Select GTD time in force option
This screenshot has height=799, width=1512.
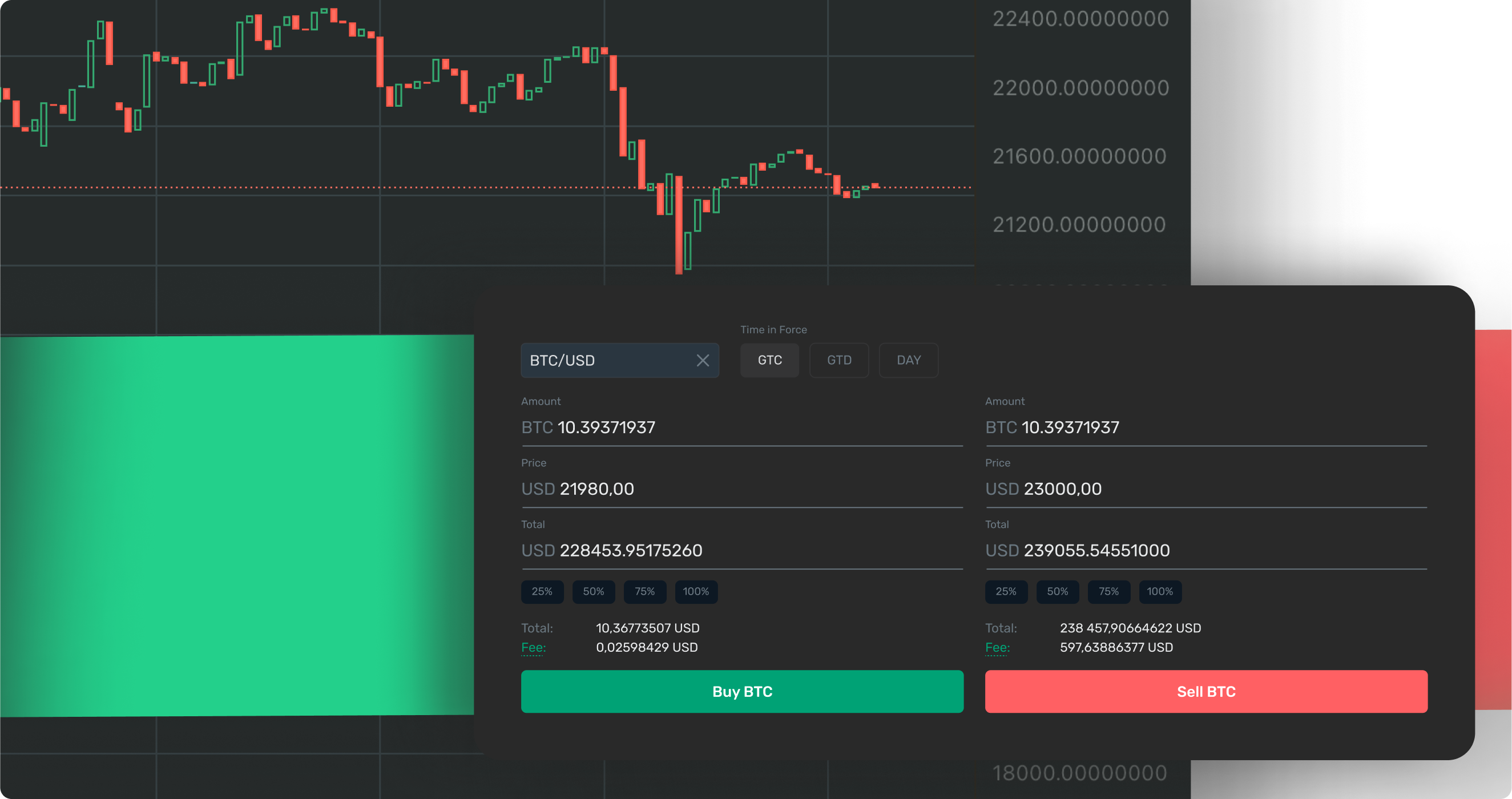[838, 360]
